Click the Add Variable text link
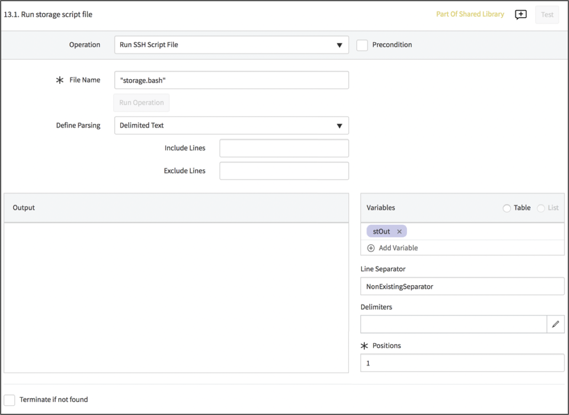 tap(398, 248)
